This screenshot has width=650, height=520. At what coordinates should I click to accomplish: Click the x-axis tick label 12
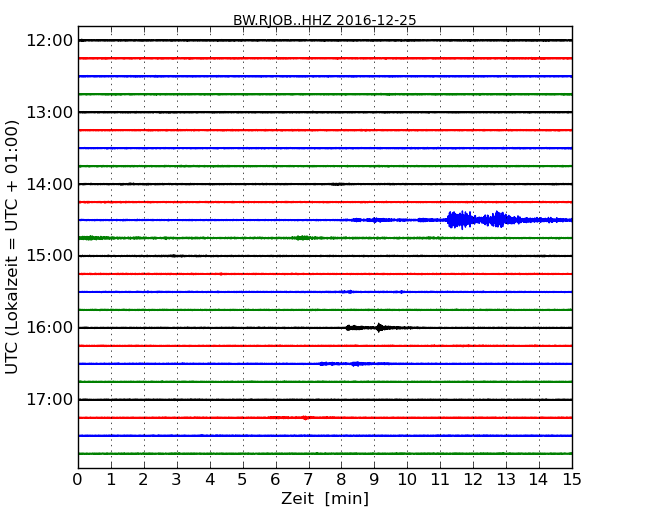[473, 480]
